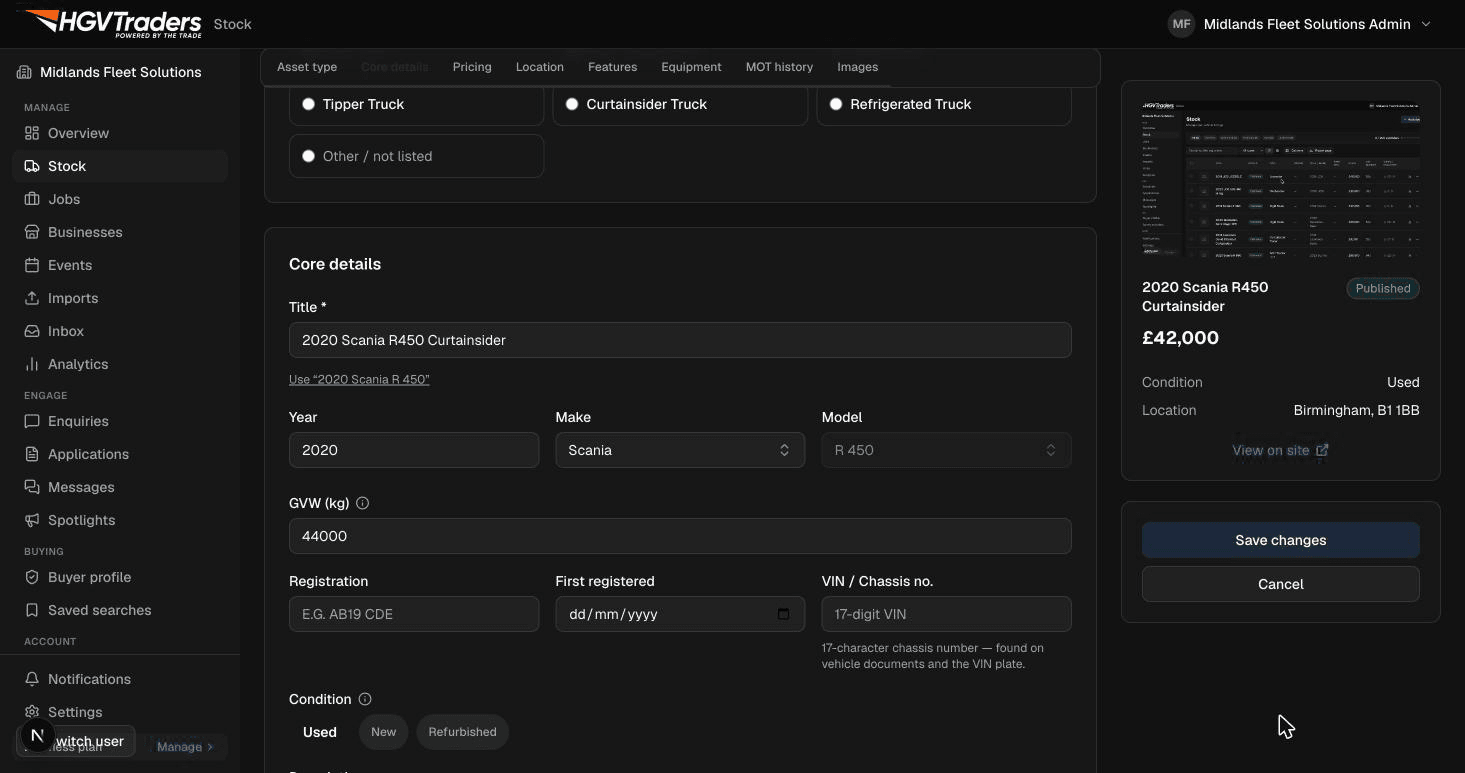
Task: Click the external link icon beside View on site
Action: [1322, 450]
